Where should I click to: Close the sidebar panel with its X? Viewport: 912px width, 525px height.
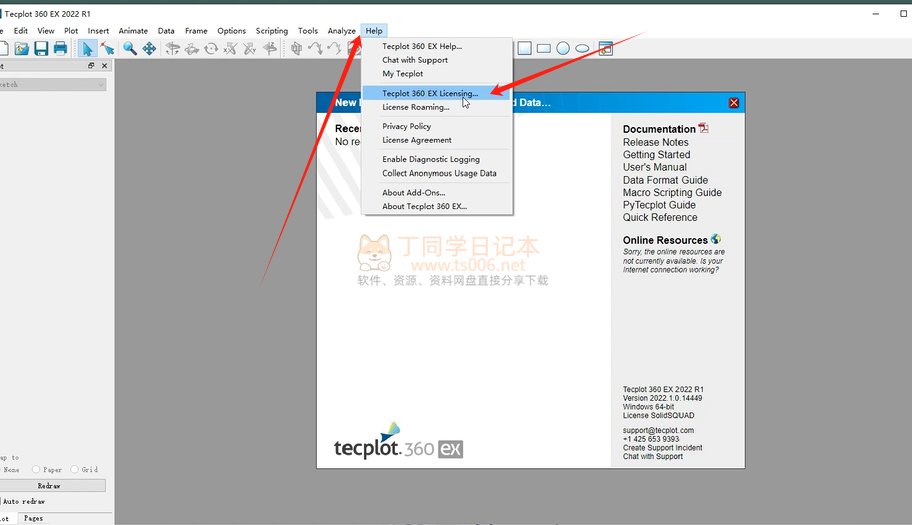click(105, 66)
